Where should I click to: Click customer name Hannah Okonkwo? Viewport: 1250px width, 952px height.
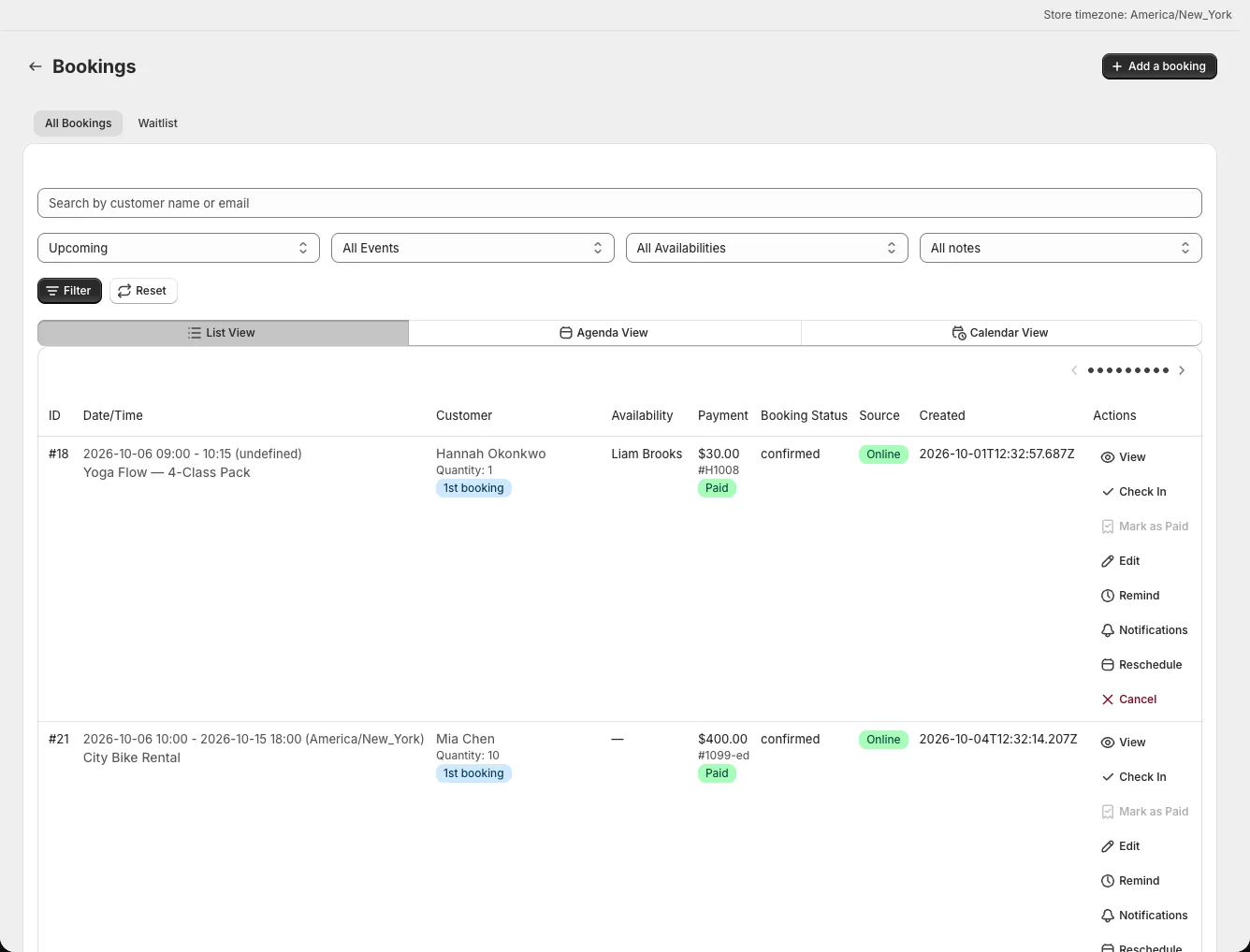(490, 454)
